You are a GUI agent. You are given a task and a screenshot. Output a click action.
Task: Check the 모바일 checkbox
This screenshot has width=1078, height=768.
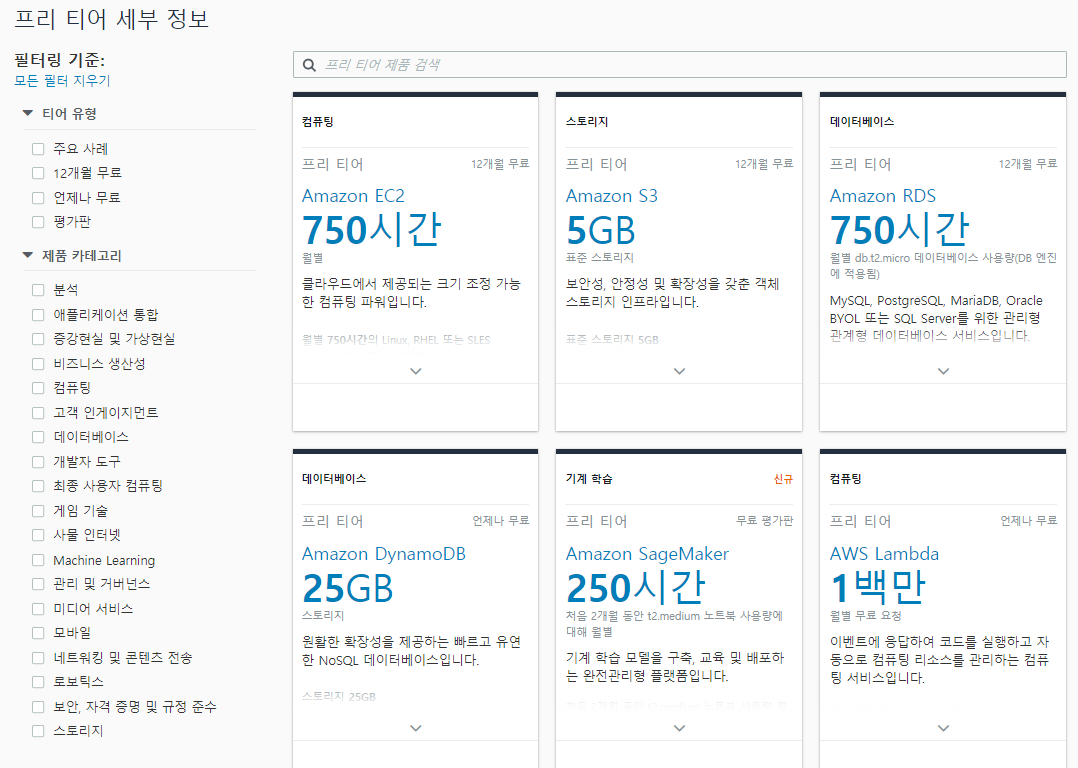click(38, 633)
